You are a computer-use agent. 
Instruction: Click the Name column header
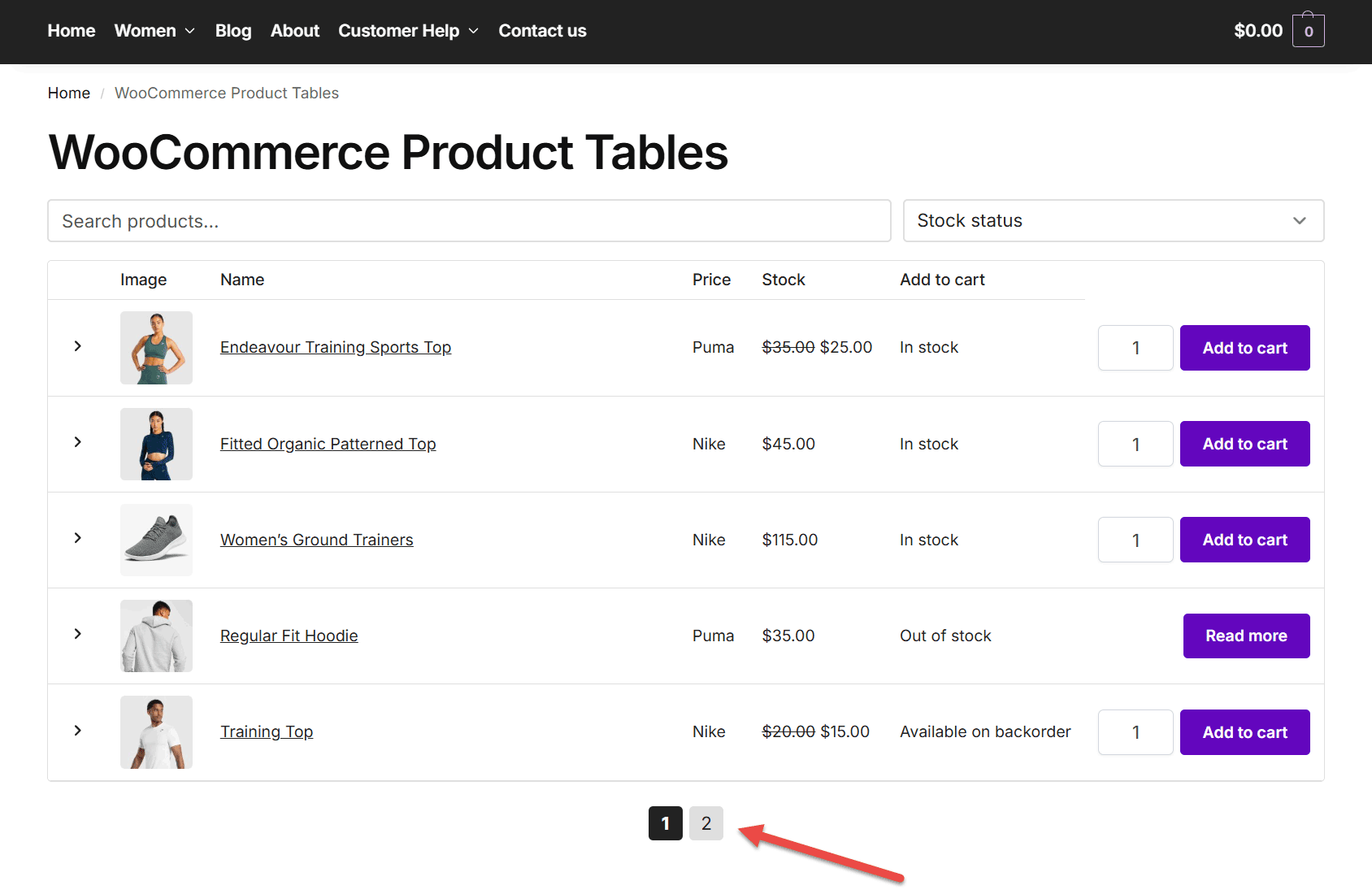[x=241, y=279]
